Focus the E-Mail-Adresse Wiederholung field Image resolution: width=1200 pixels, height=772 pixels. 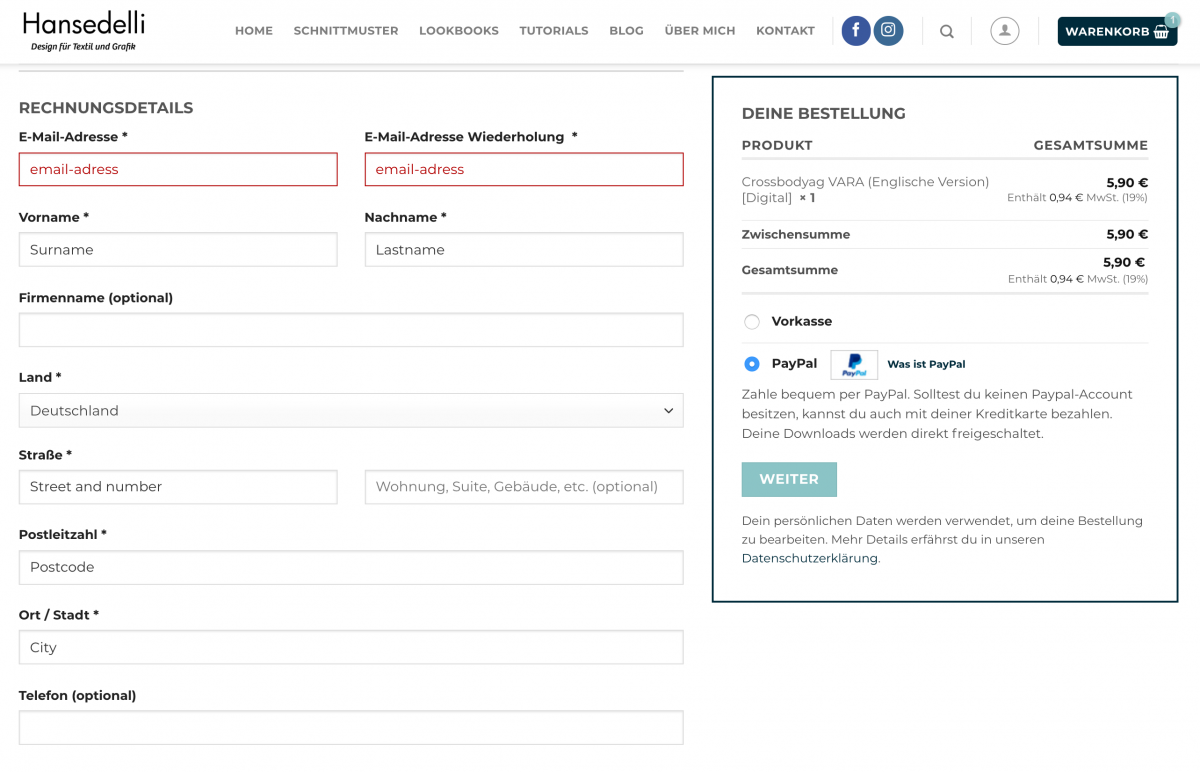coord(524,169)
